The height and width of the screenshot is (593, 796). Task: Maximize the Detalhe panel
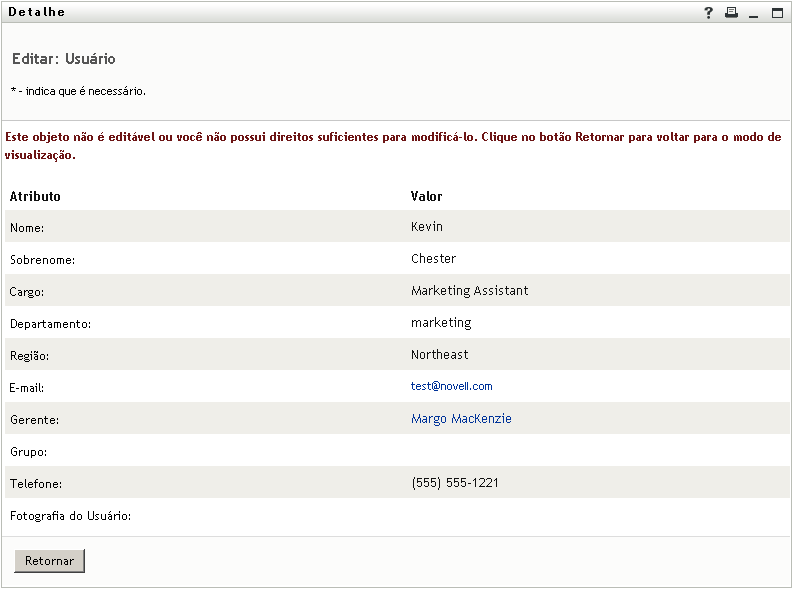coord(777,13)
